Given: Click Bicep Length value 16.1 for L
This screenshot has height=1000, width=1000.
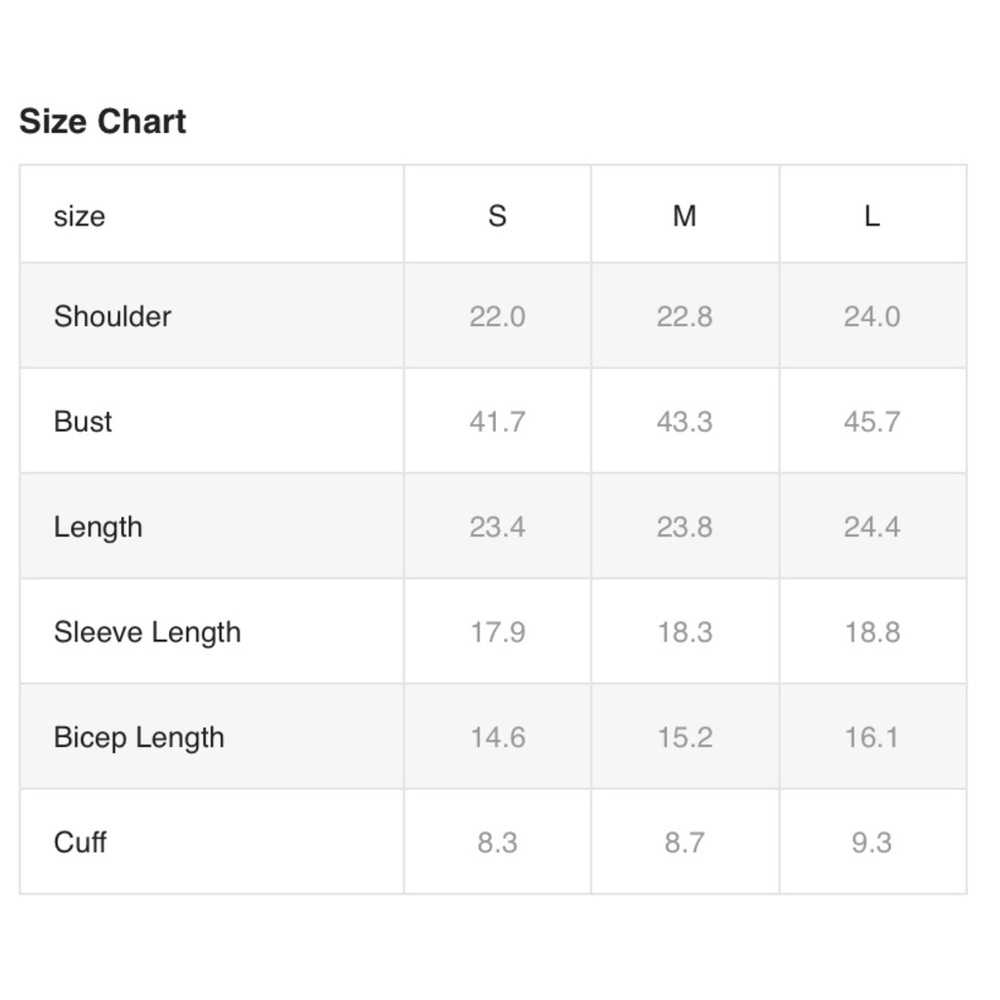Looking at the screenshot, I should (872, 738).
